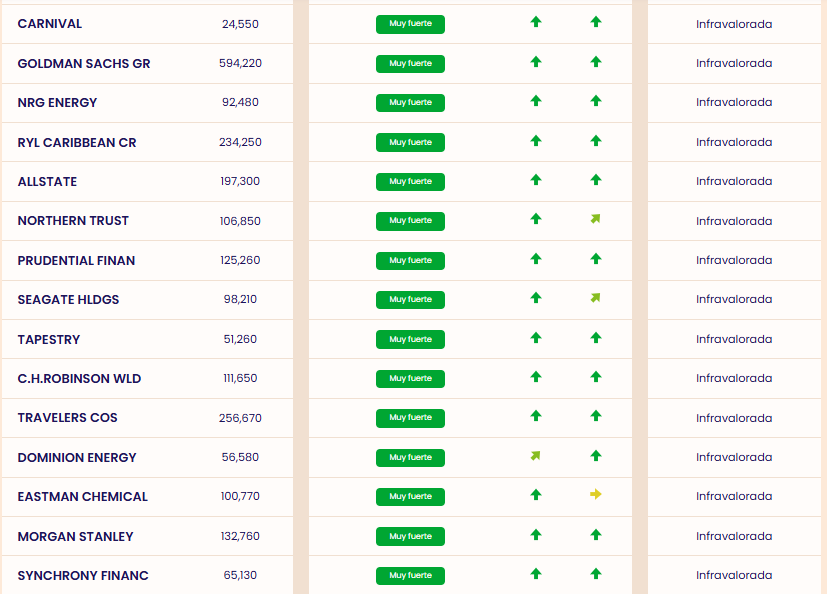The image size is (827, 594).
Task: Open the CARNIVAL stock name
Action: pyautogui.click(x=50, y=24)
